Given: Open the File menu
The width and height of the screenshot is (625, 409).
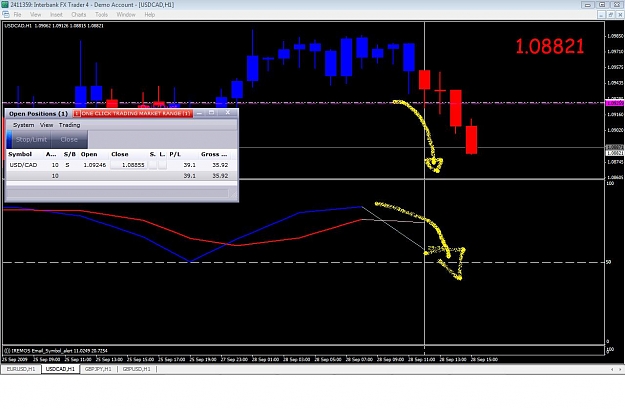Looking at the screenshot, I should 17,15.
